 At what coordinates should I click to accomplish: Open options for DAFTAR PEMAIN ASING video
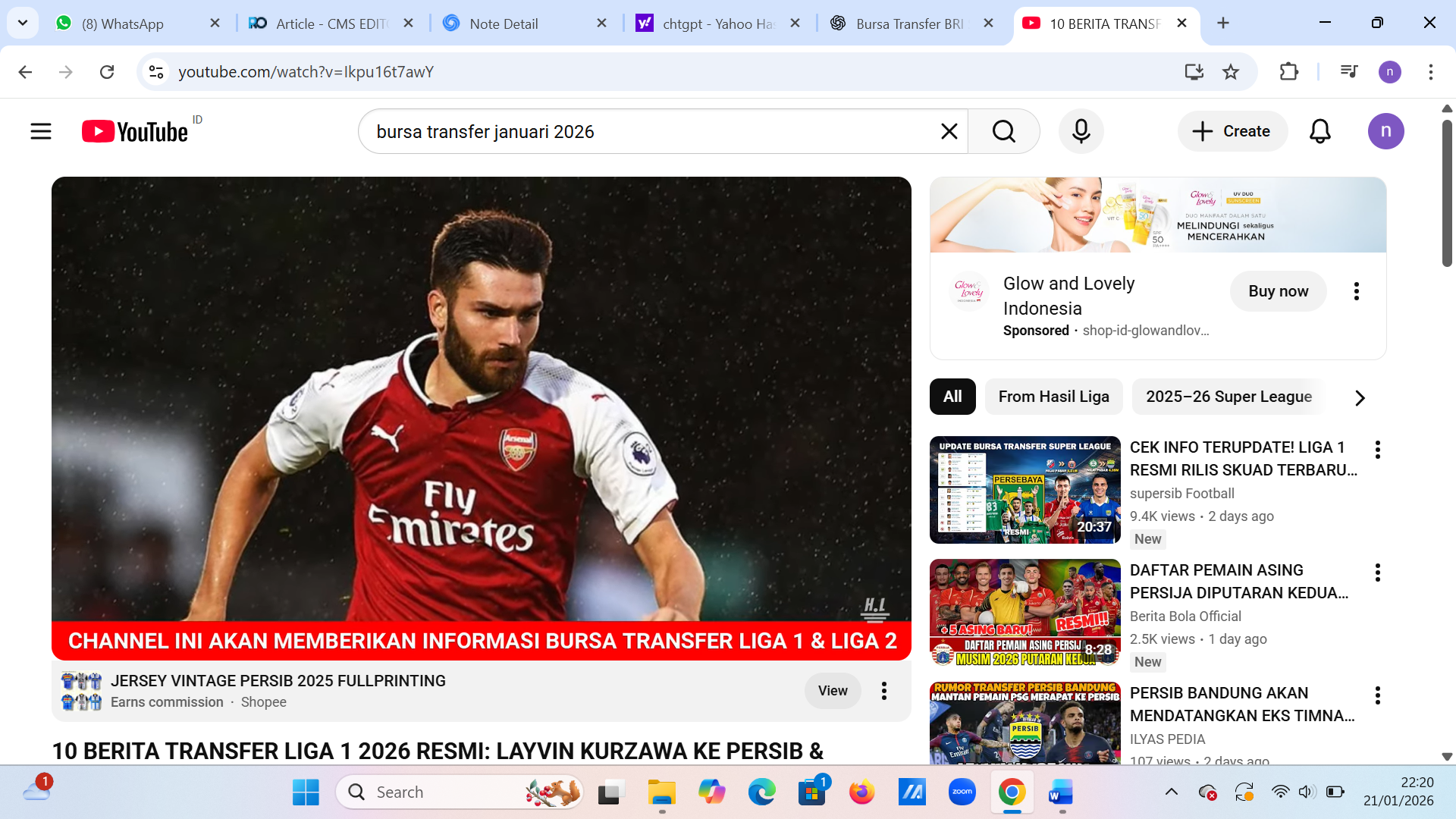[1377, 573]
